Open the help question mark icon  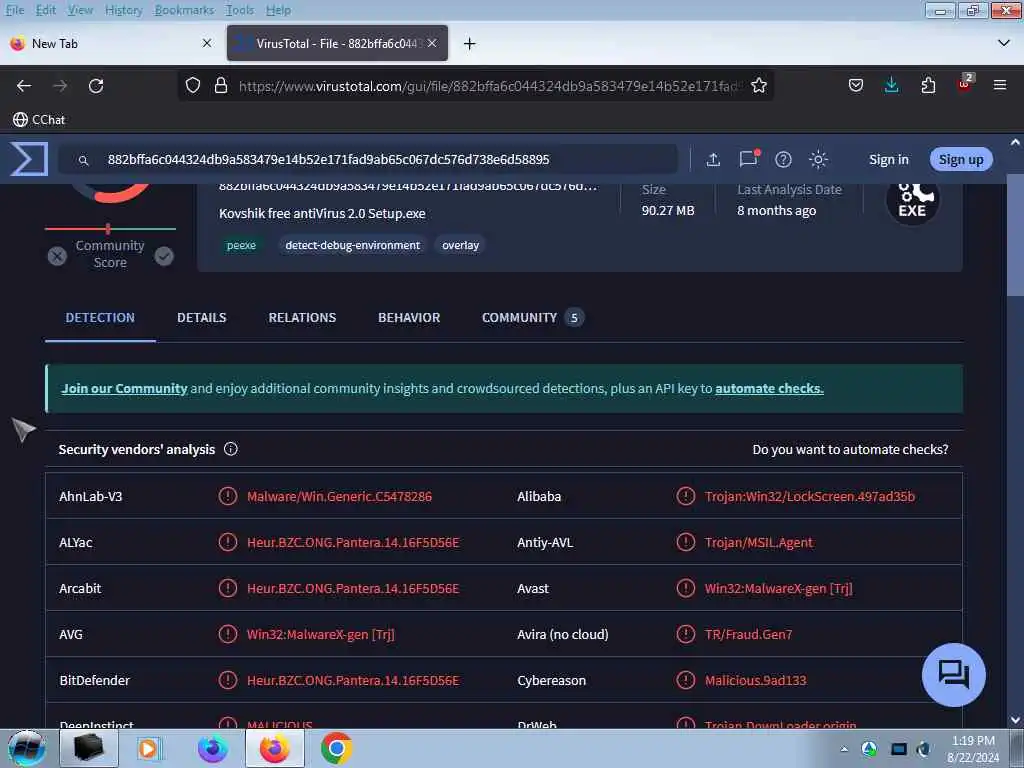[783, 159]
